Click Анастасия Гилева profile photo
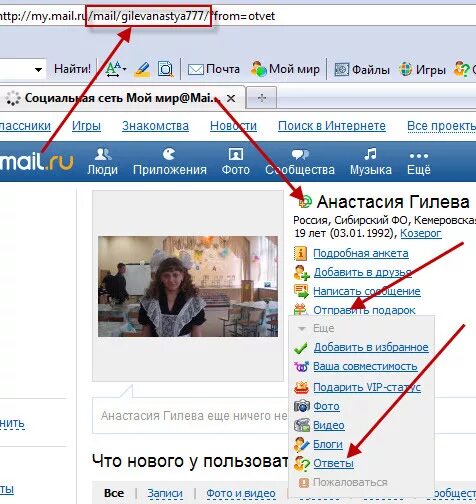The height and width of the screenshot is (504, 476). (x=188, y=286)
